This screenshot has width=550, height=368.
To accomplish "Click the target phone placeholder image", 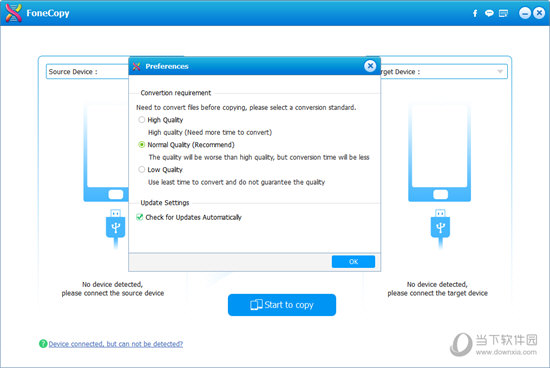I will point(440,153).
